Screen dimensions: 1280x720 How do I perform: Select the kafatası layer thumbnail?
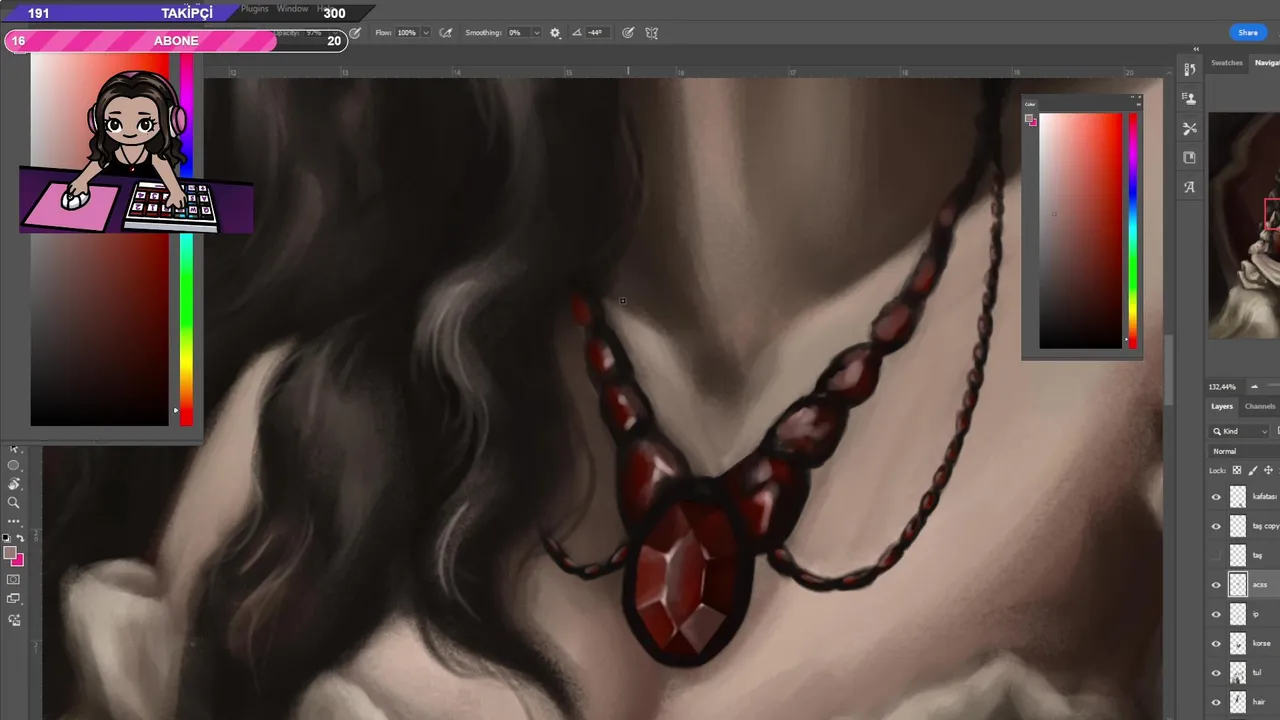tap(1238, 497)
